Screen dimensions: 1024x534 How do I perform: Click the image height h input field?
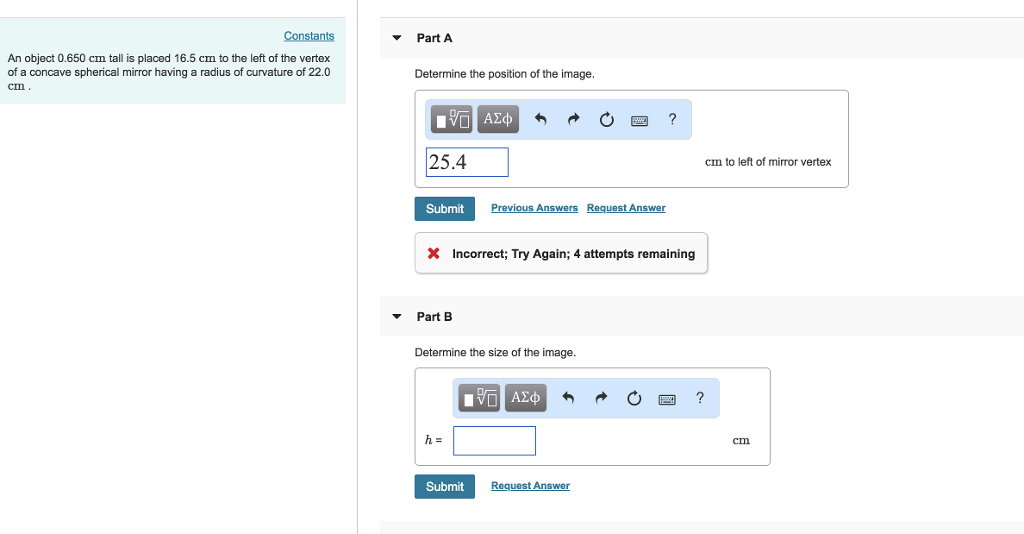pyautogui.click(x=494, y=440)
